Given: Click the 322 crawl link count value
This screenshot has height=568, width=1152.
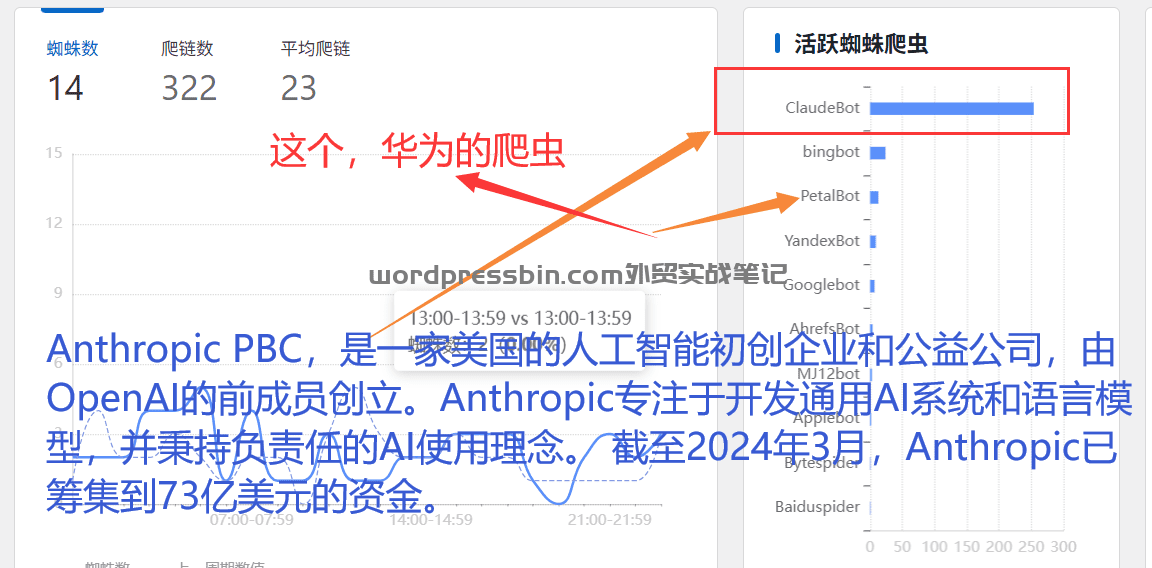Looking at the screenshot, I should pyautogui.click(x=190, y=88).
